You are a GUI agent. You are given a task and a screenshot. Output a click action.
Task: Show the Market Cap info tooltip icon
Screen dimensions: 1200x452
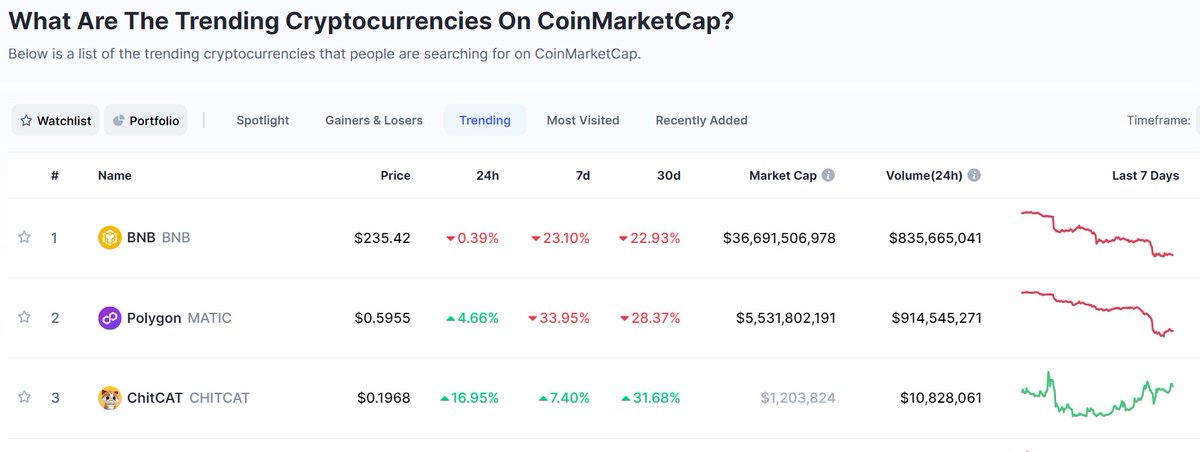828,175
